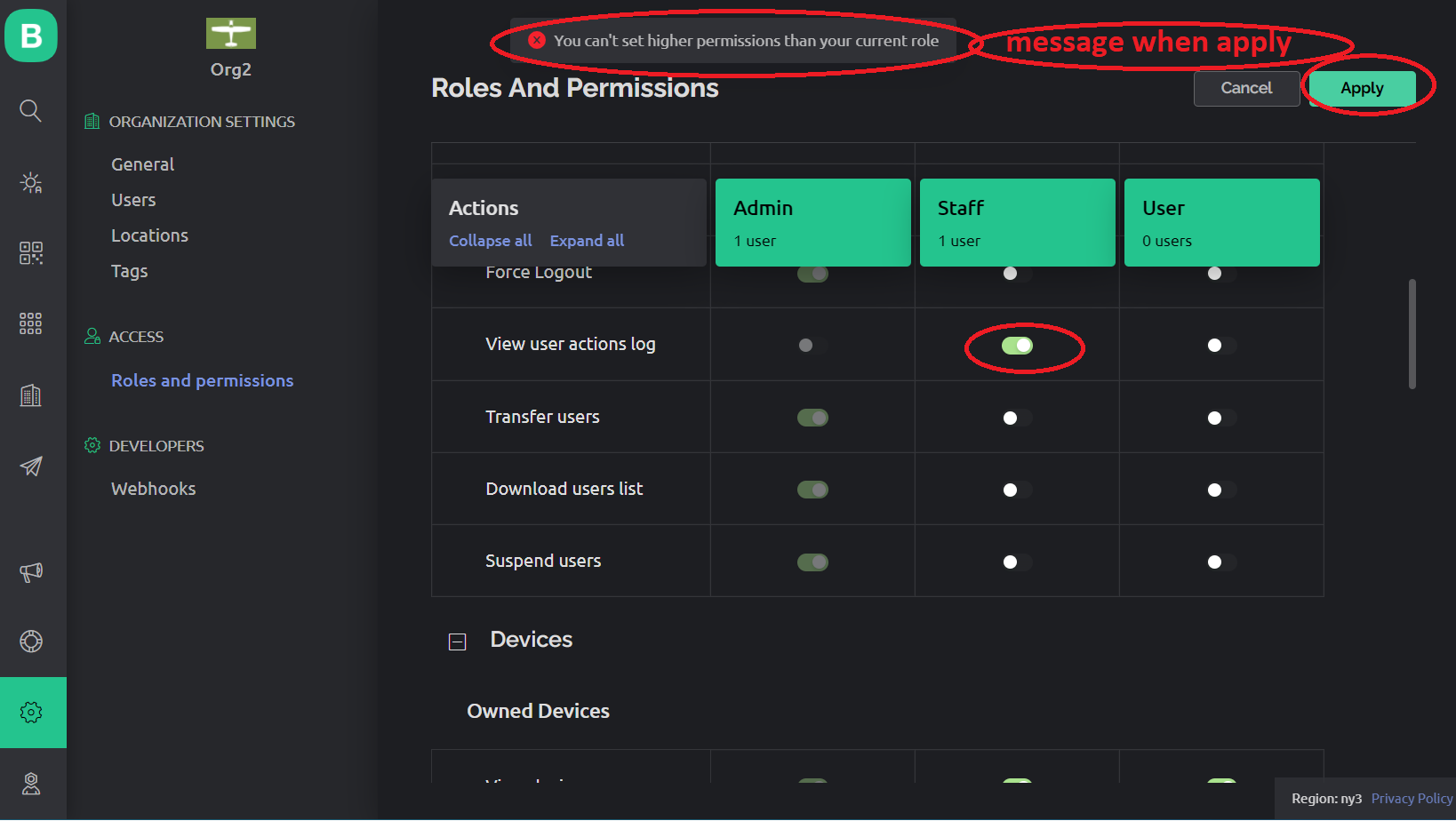Click the nine-dot grid sidebar icon
The height and width of the screenshot is (821, 1456).
tap(31, 323)
